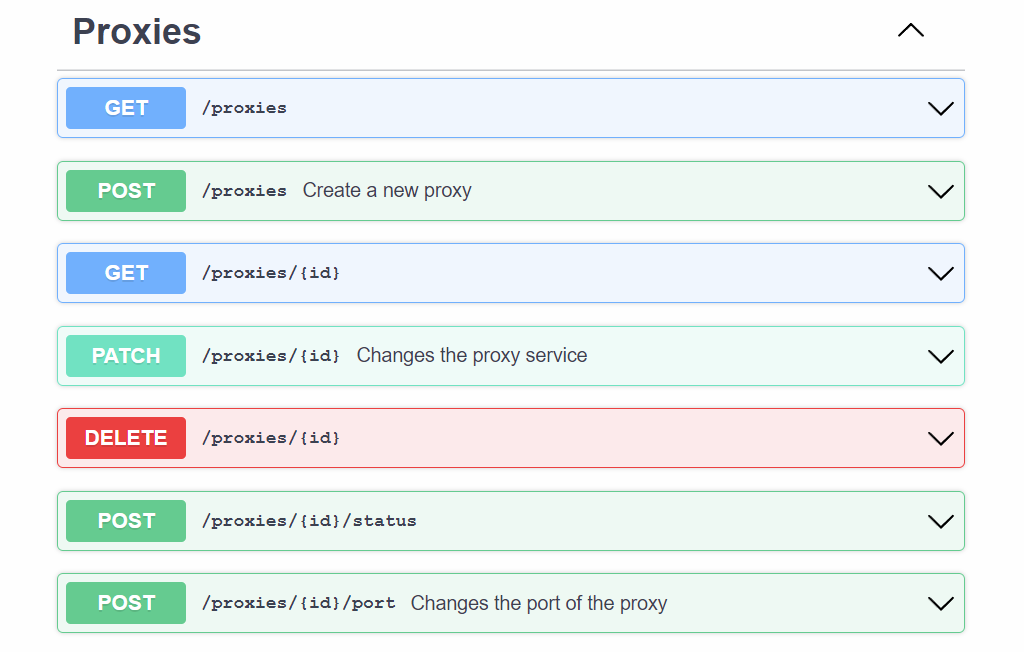Click the /proxies/{id}/status path text
This screenshot has width=1024, height=652.
point(309,521)
